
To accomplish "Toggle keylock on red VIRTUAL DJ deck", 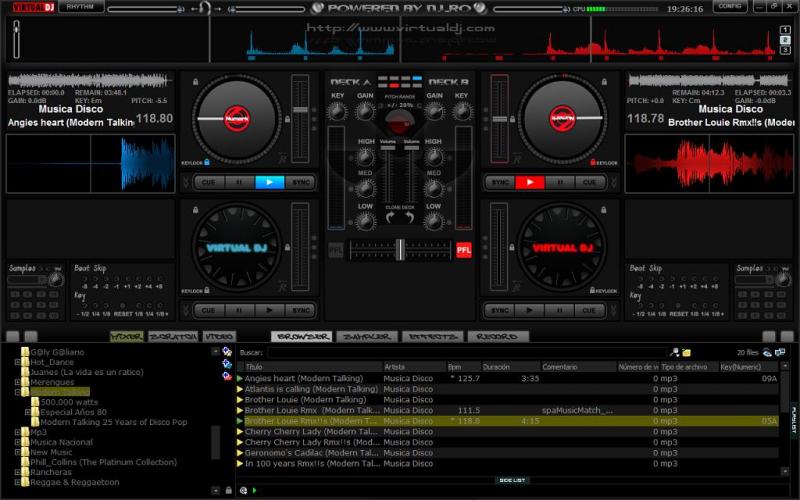I will tap(593, 290).
